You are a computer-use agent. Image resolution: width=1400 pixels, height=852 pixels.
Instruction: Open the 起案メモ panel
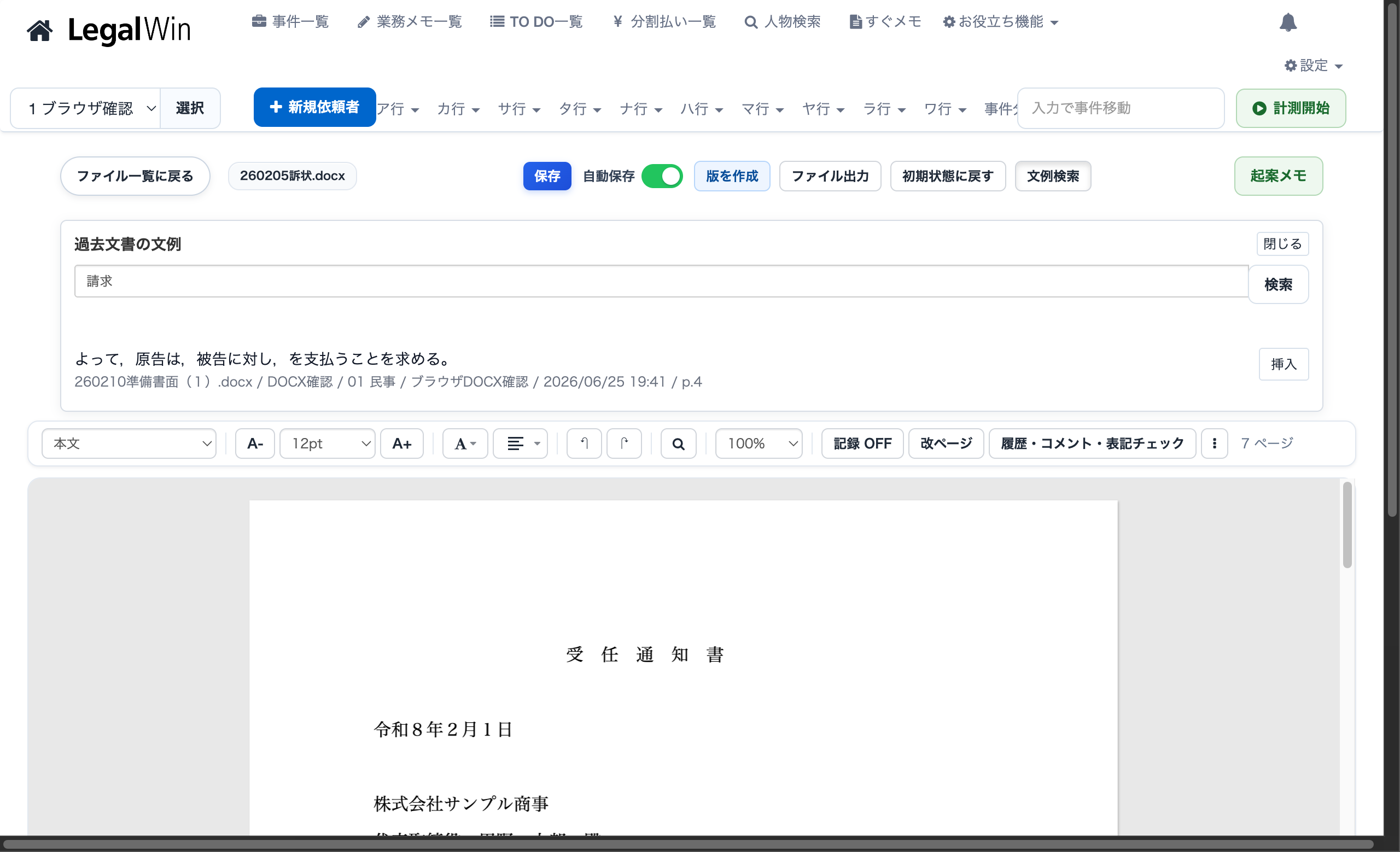click(x=1278, y=176)
